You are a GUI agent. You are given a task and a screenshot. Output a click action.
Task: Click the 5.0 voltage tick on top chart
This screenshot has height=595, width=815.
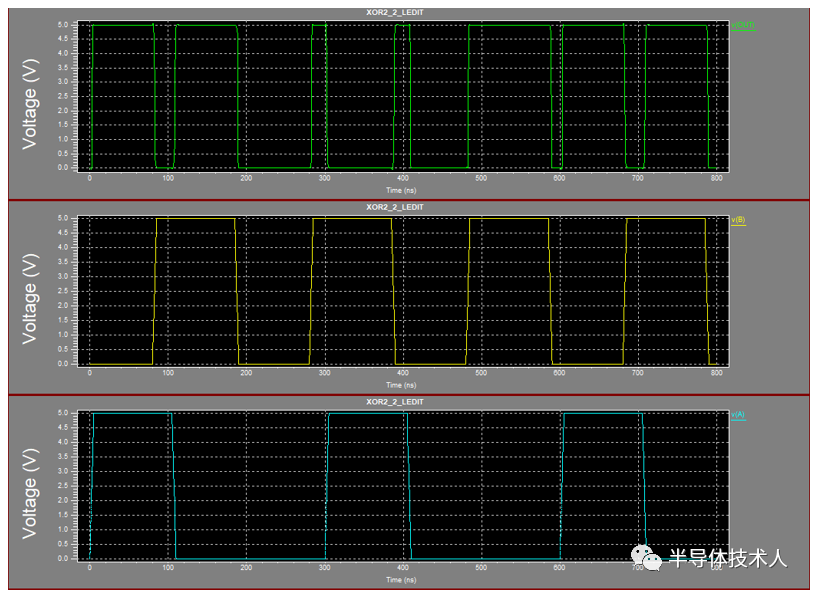pyautogui.click(x=63, y=24)
